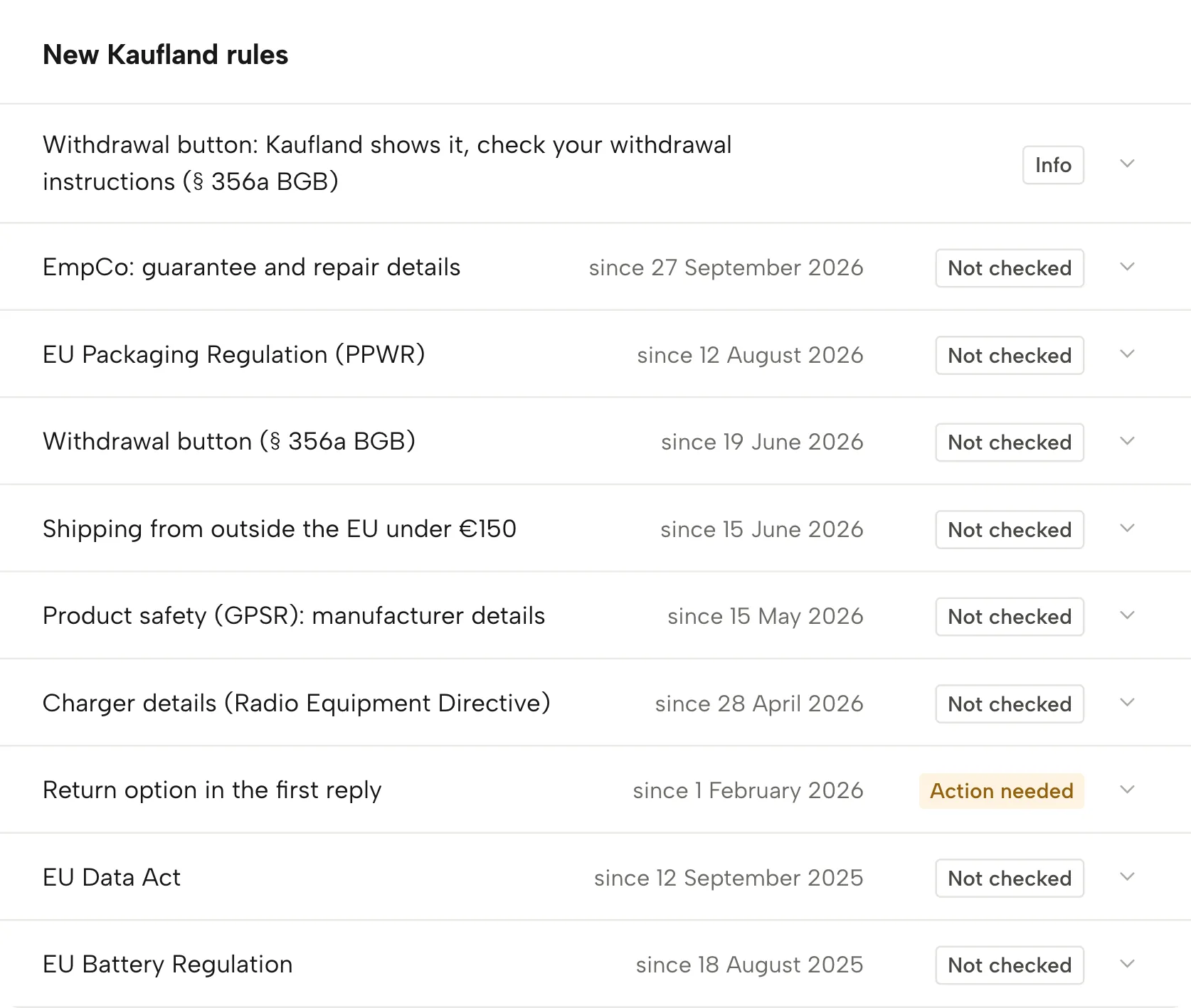Expand the EU Battery Regulation chevron

(1127, 964)
